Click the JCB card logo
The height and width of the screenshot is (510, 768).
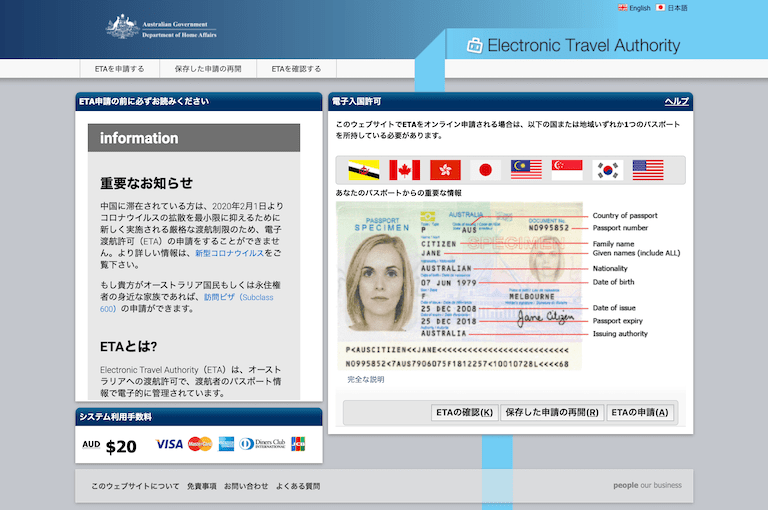click(x=298, y=444)
